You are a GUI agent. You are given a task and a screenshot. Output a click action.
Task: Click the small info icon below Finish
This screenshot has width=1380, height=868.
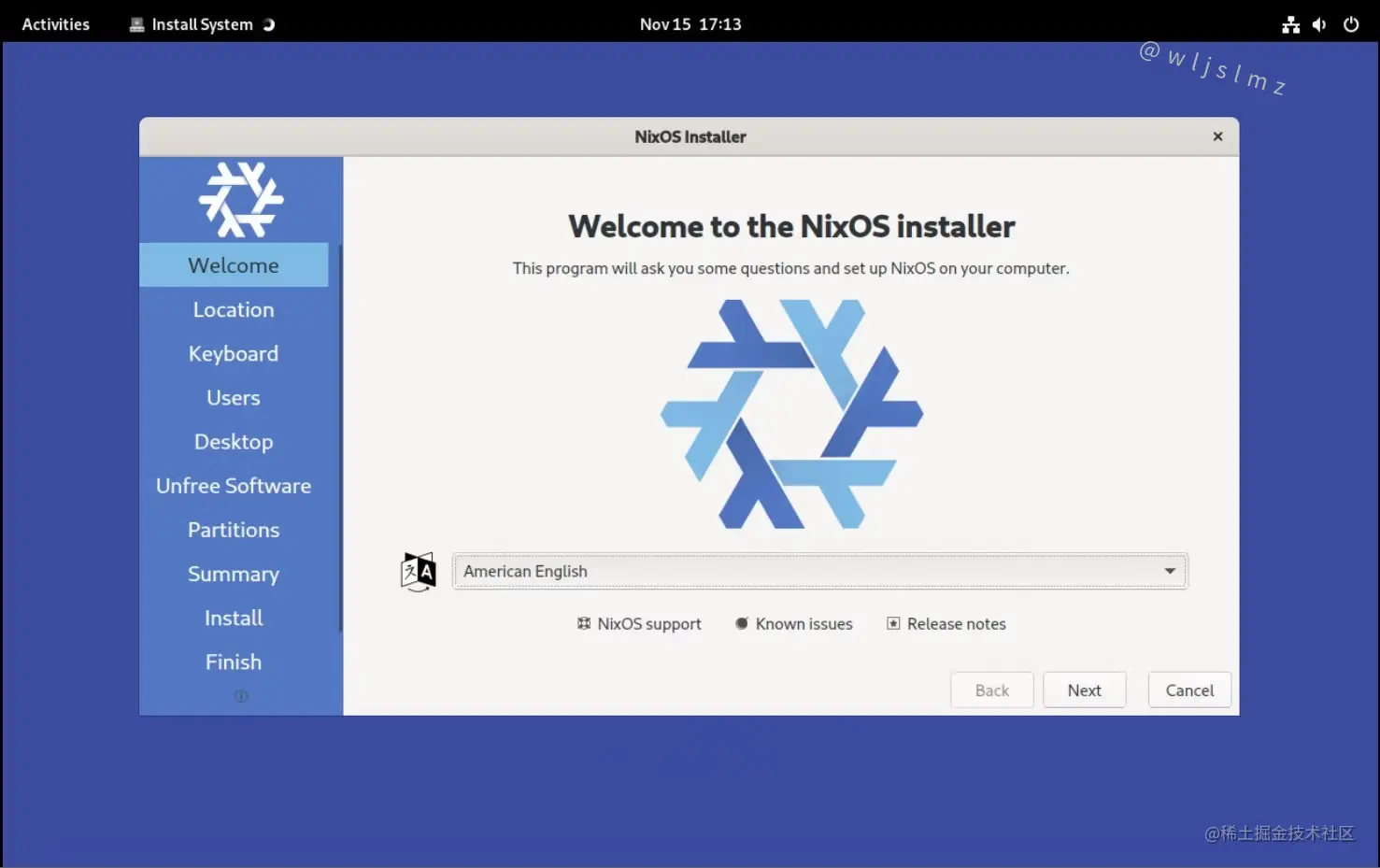(x=241, y=696)
